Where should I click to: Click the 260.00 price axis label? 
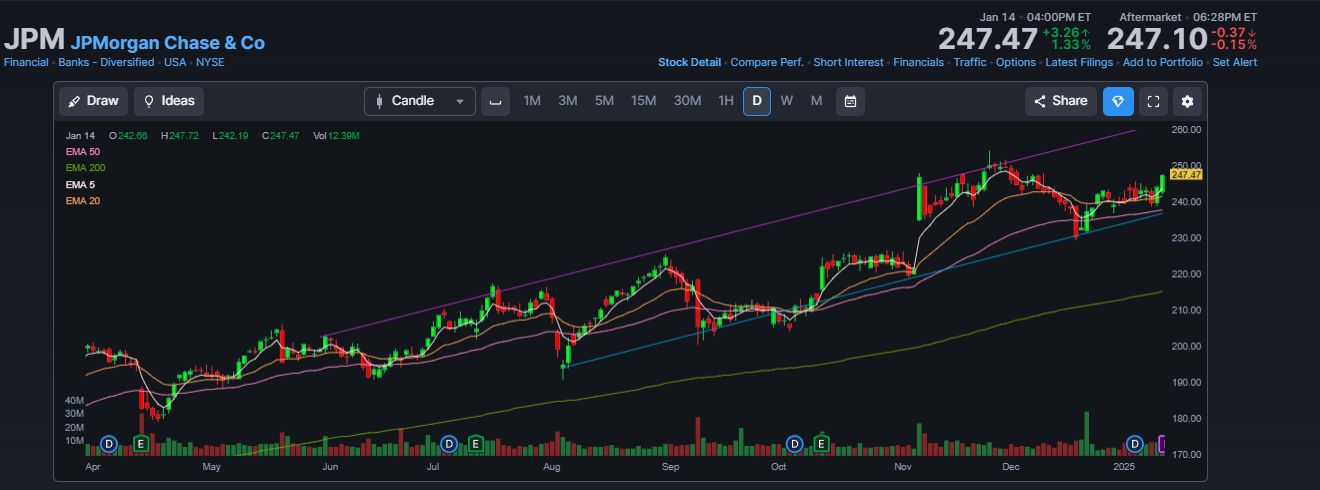[1186, 130]
